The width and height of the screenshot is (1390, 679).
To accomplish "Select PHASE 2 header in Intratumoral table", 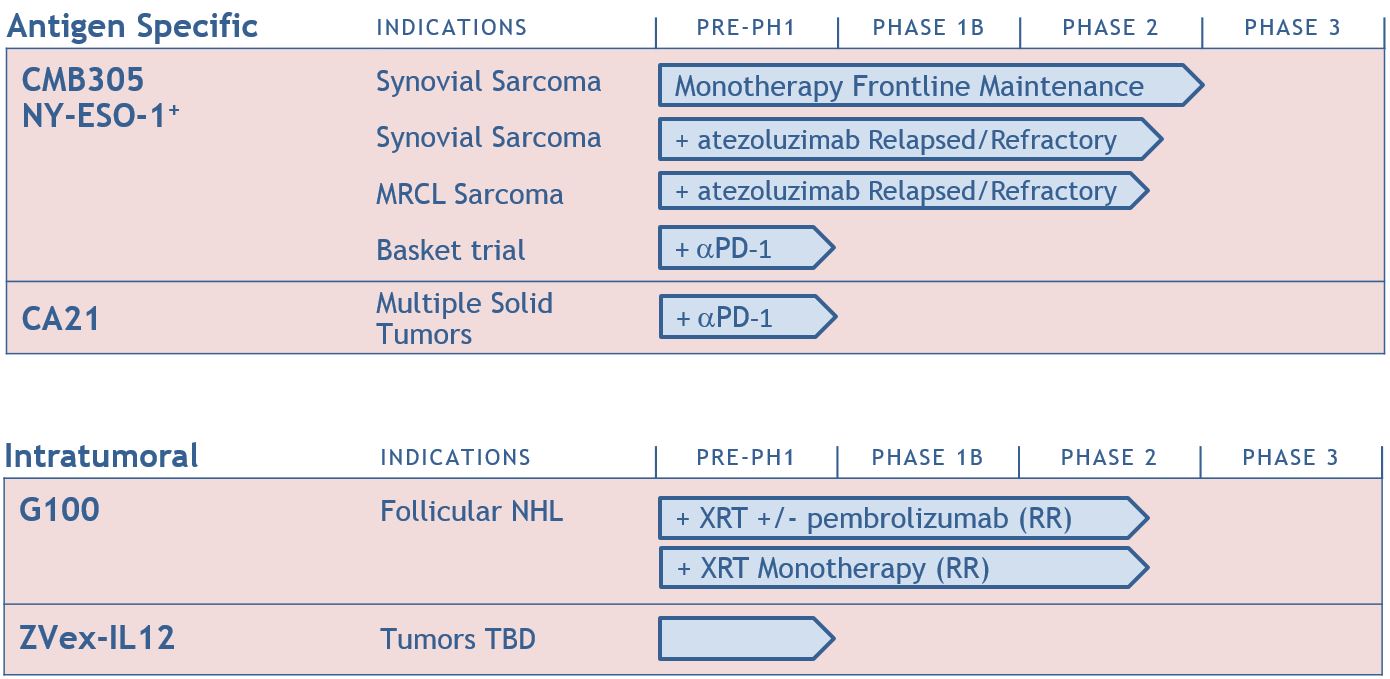I will tap(1108, 458).
